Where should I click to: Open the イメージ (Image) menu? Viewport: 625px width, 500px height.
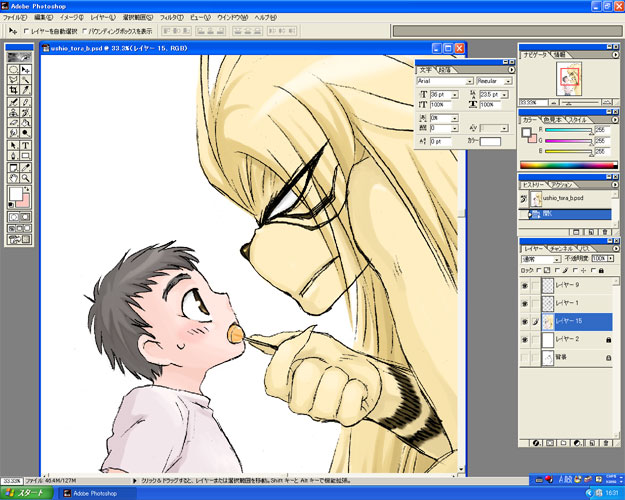71,18
